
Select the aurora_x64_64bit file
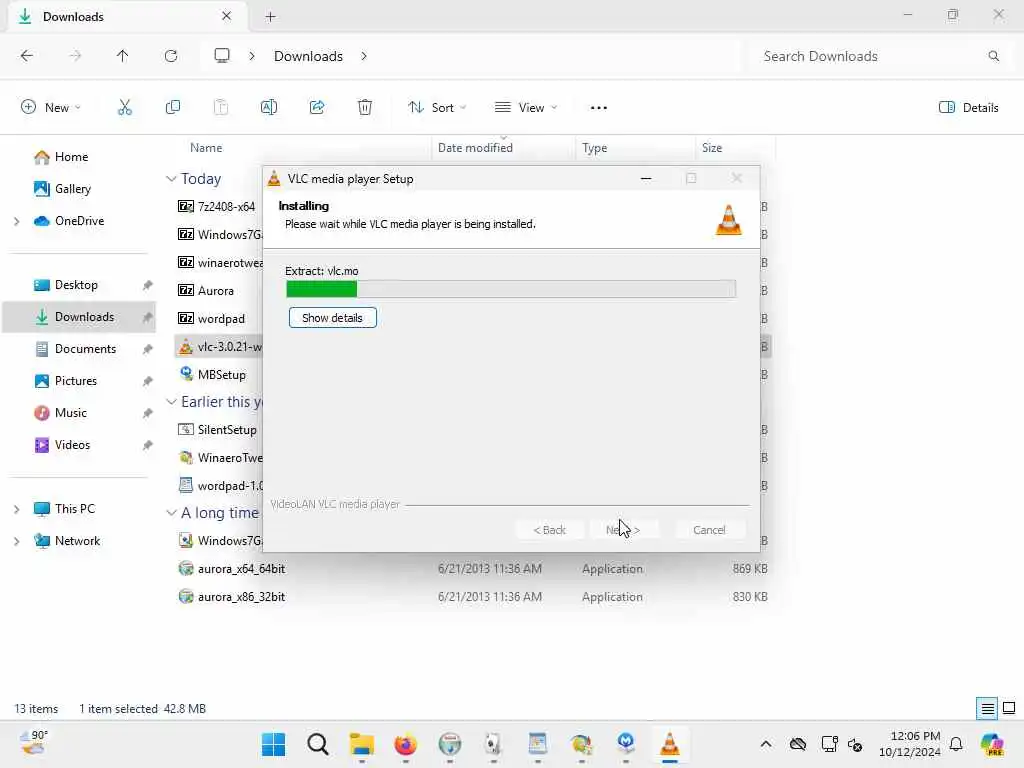click(241, 569)
